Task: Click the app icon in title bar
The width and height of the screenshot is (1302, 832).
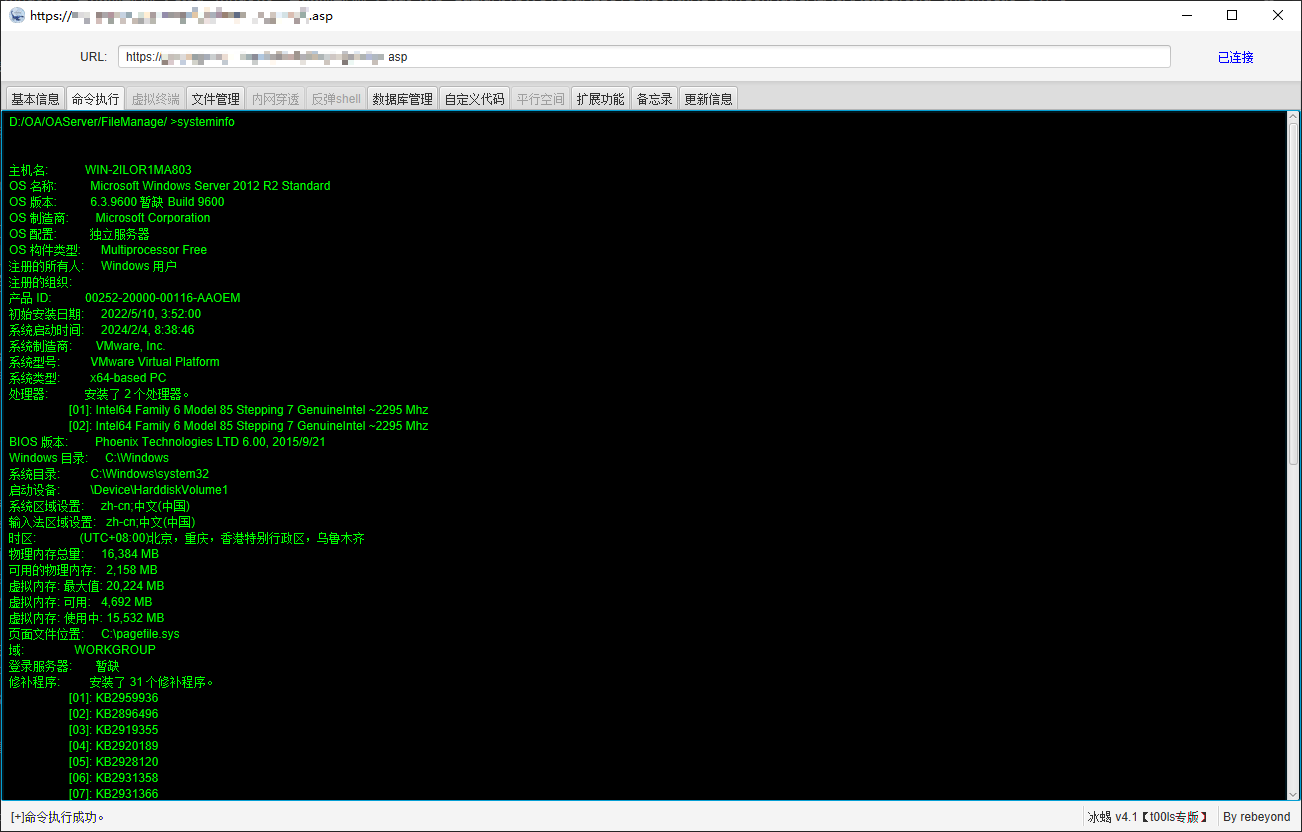Action: (x=16, y=15)
